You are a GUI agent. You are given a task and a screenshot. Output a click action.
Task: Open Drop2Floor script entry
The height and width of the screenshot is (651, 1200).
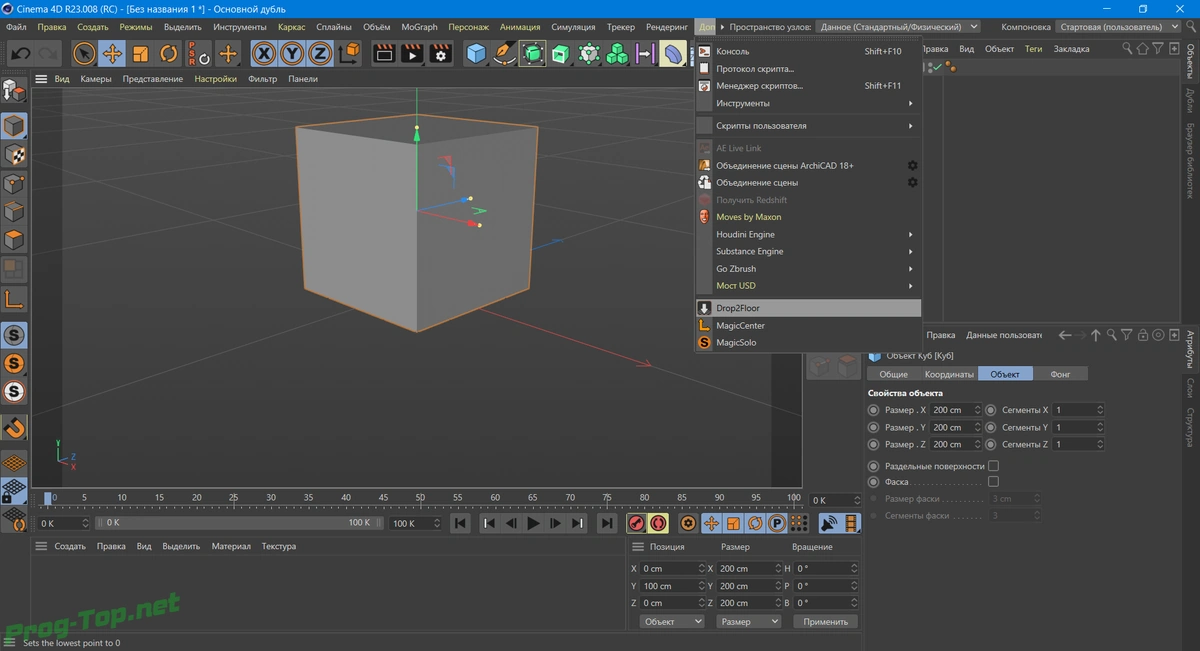click(808, 308)
